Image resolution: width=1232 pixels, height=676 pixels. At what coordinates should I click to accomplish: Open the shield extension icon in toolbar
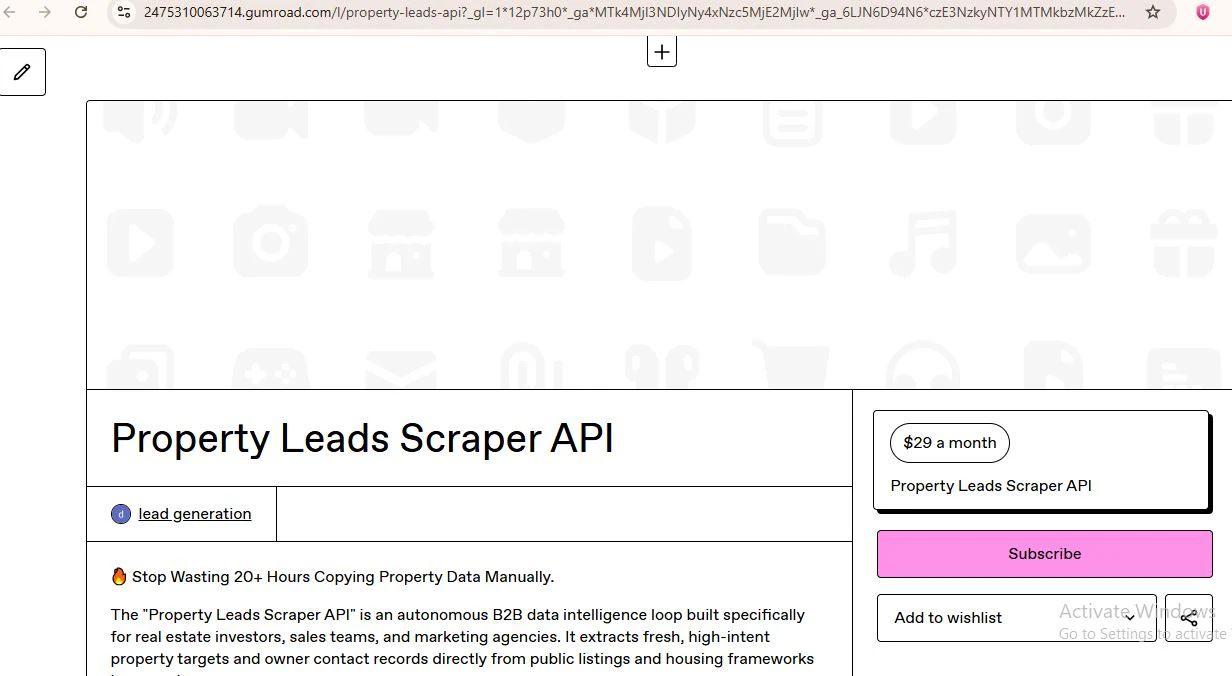point(1203,13)
